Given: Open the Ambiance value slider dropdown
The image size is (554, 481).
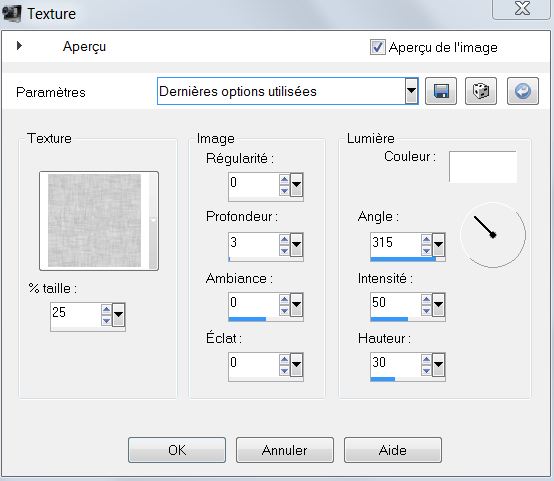Looking at the screenshot, I should [296, 304].
